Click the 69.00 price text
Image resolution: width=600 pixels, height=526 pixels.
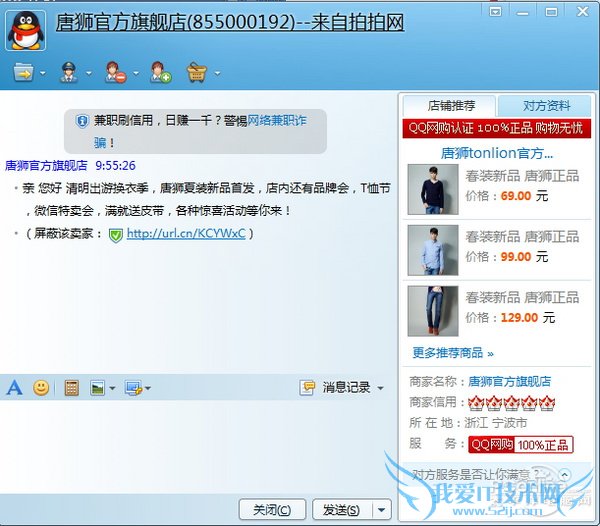click(x=516, y=196)
